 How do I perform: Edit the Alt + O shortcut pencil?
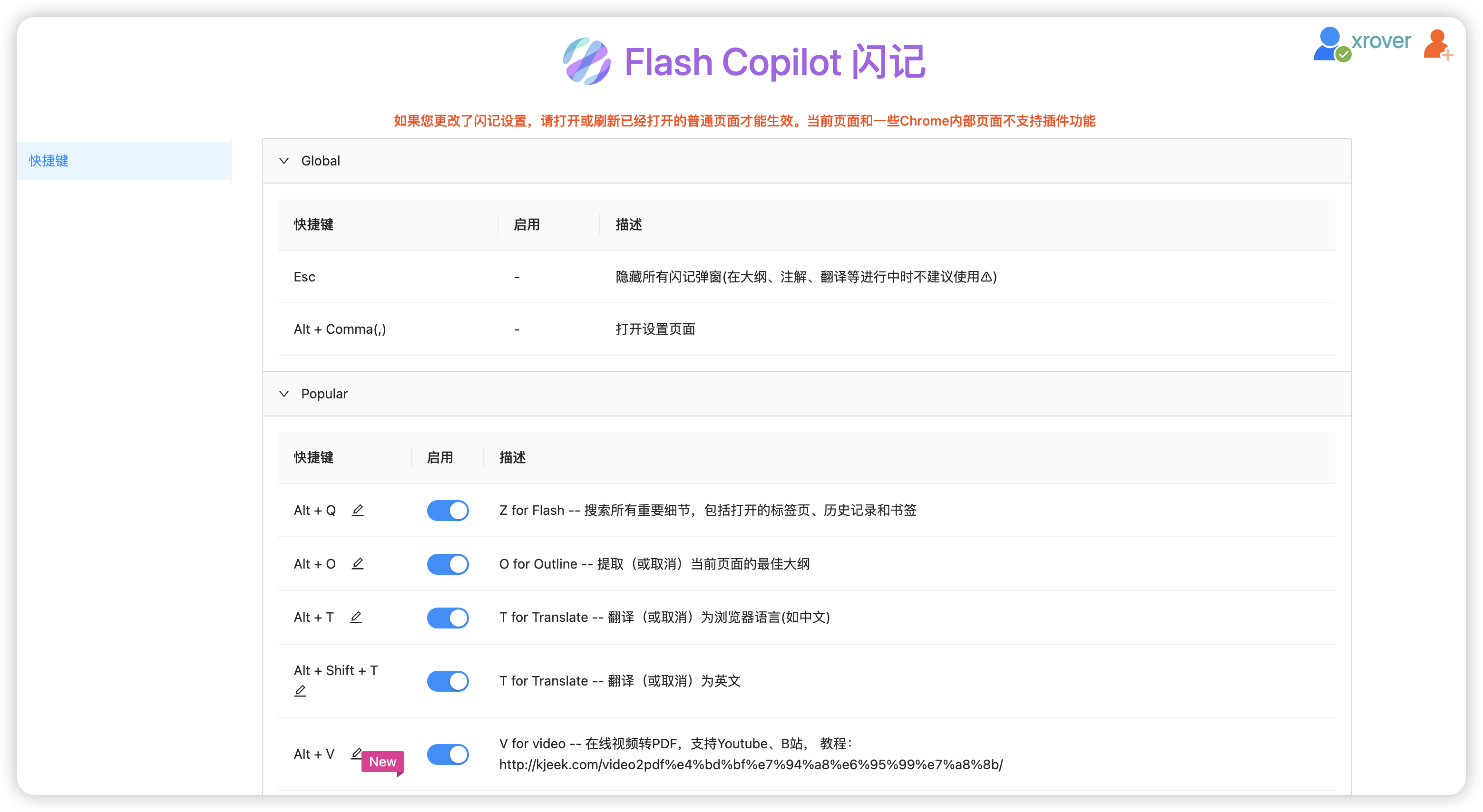click(x=358, y=563)
